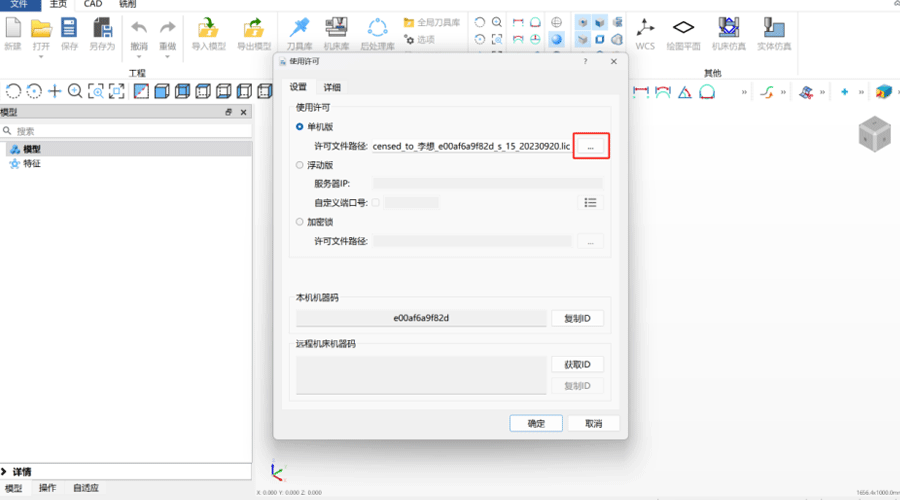Select the 单机版 radio button
The width and height of the screenshot is (900, 500).
pos(300,127)
